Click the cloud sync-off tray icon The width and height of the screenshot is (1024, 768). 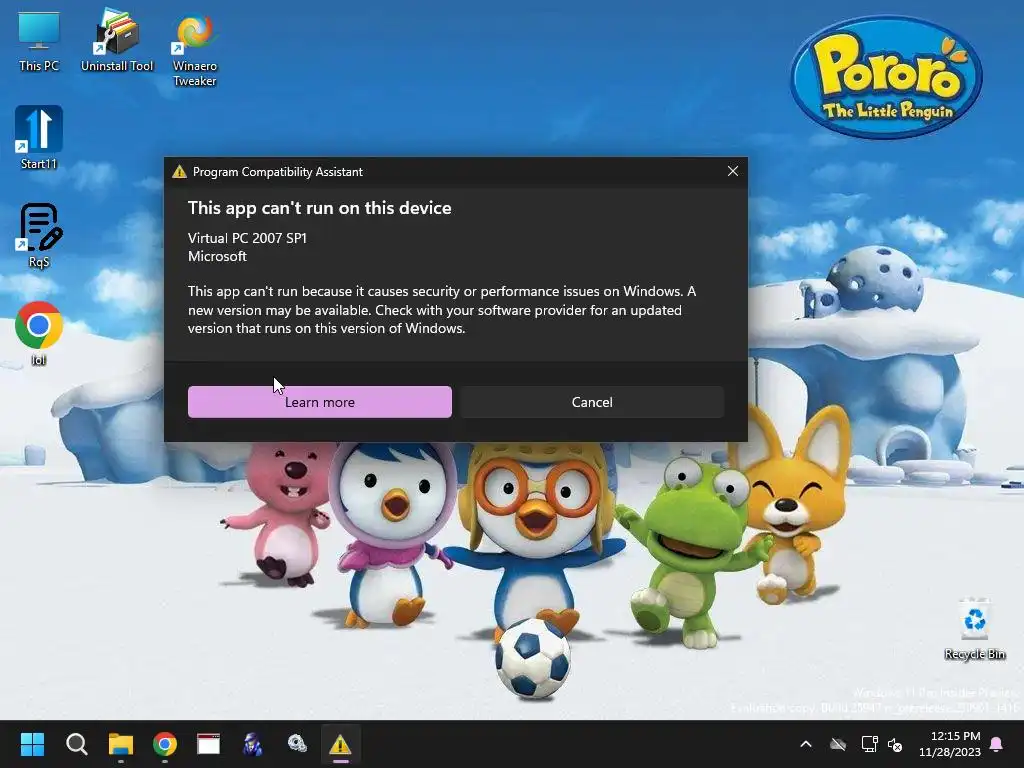point(838,744)
